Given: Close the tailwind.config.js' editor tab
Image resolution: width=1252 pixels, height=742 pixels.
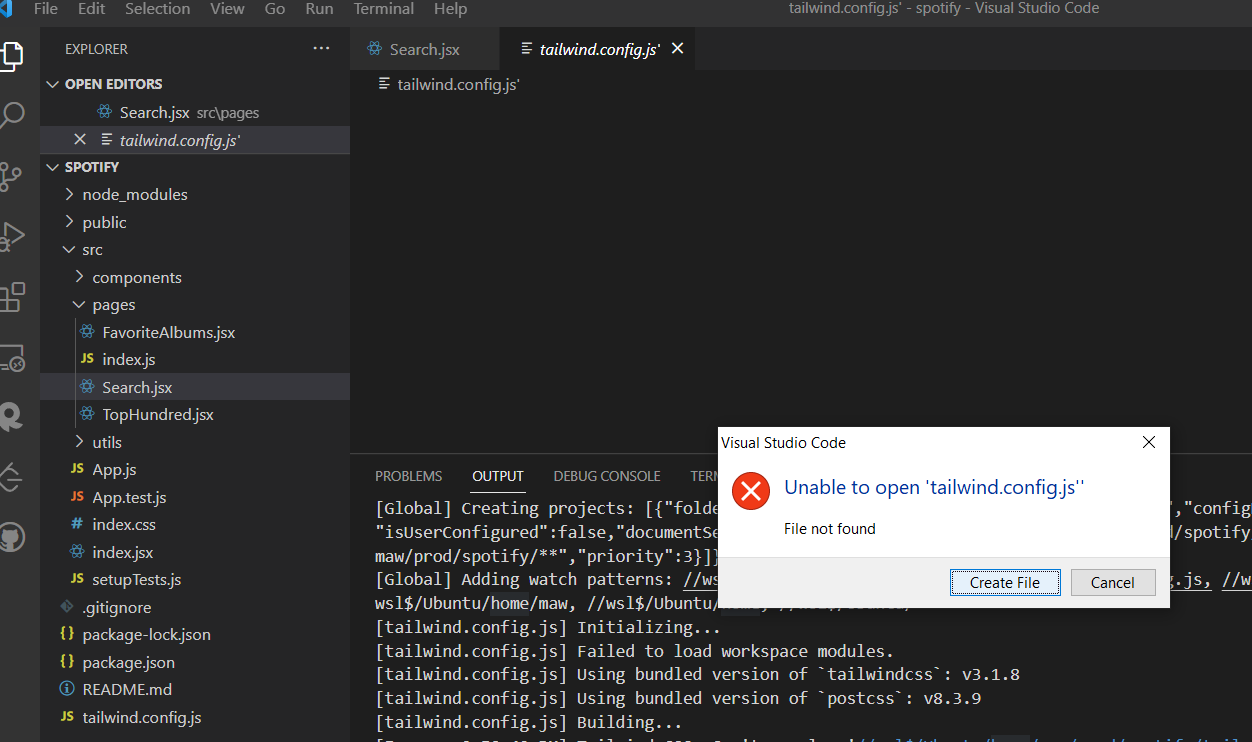Looking at the screenshot, I should 677,48.
